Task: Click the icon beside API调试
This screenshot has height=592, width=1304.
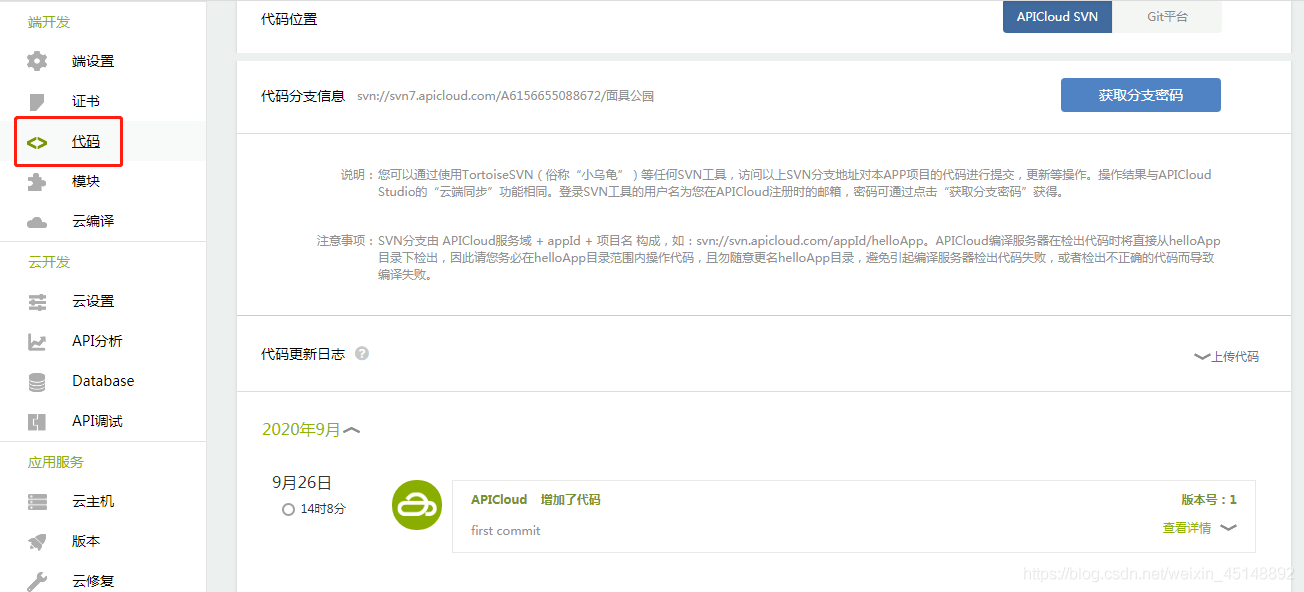Action: (x=37, y=421)
